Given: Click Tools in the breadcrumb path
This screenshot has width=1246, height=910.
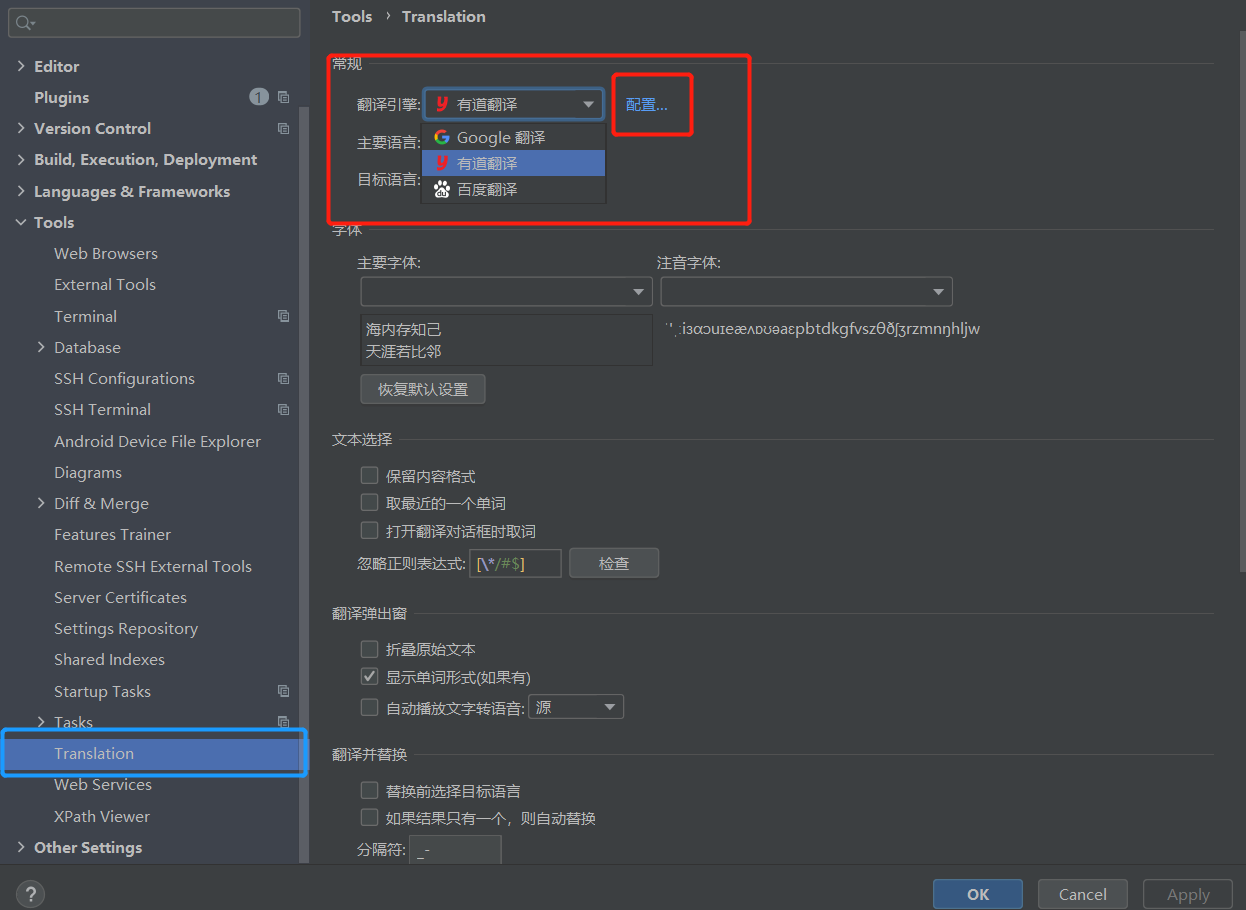Looking at the screenshot, I should [x=352, y=16].
